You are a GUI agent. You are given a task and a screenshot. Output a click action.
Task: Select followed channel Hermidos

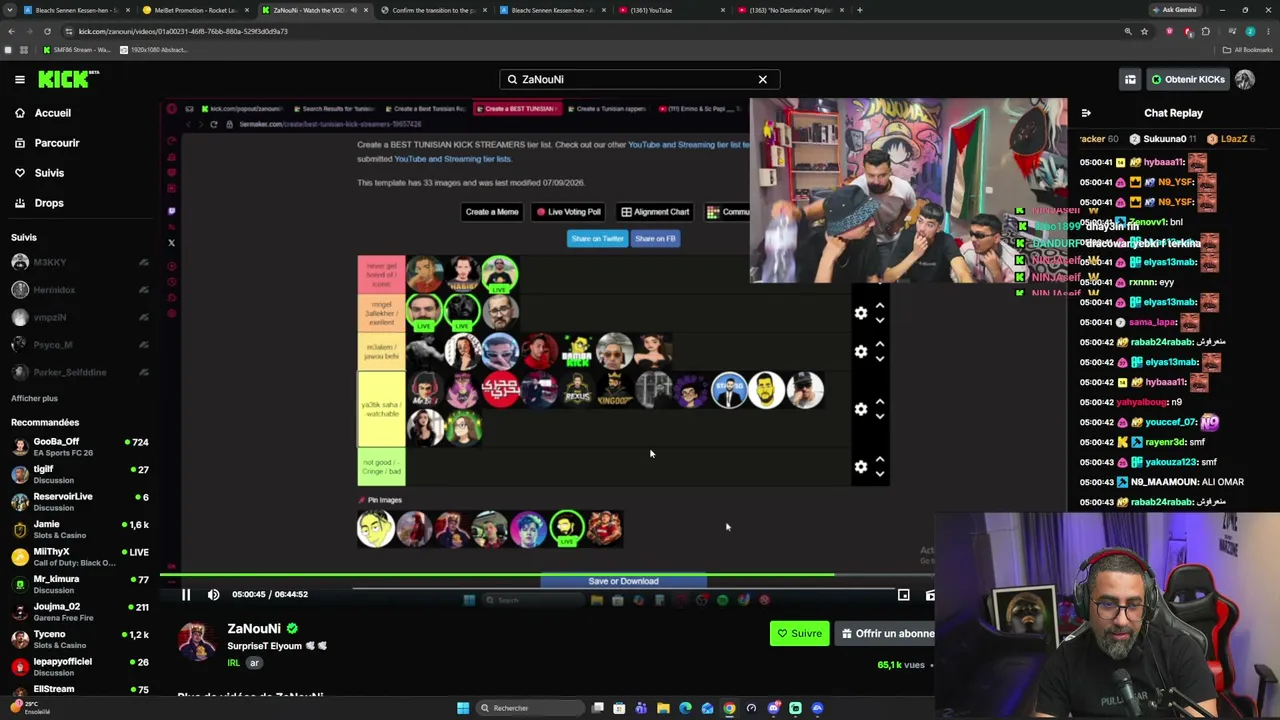[x=80, y=290]
